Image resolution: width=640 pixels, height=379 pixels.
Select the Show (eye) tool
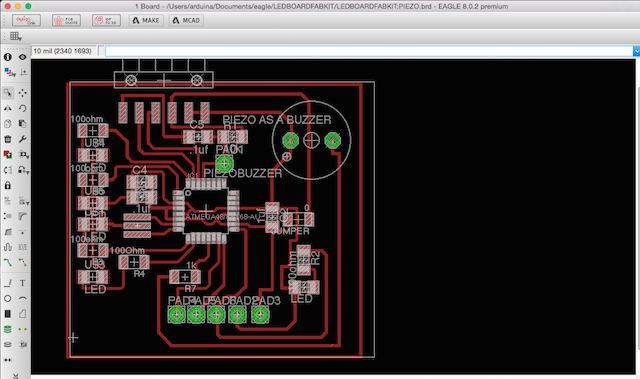click(22, 57)
